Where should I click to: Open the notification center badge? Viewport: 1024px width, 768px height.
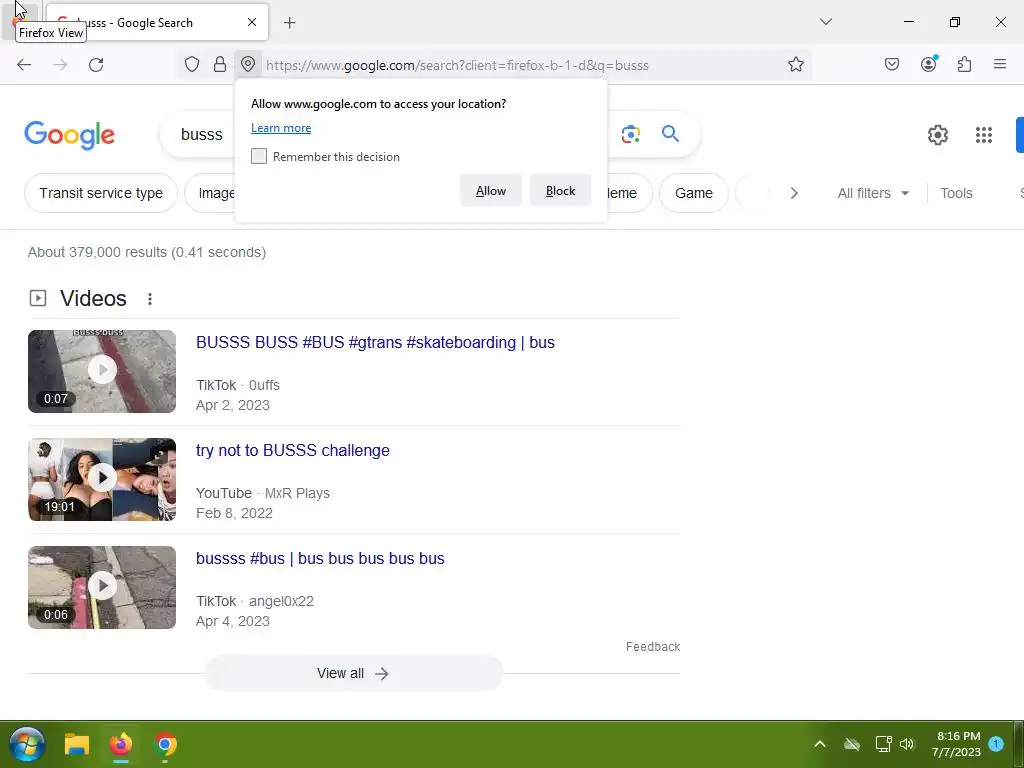[996, 743]
